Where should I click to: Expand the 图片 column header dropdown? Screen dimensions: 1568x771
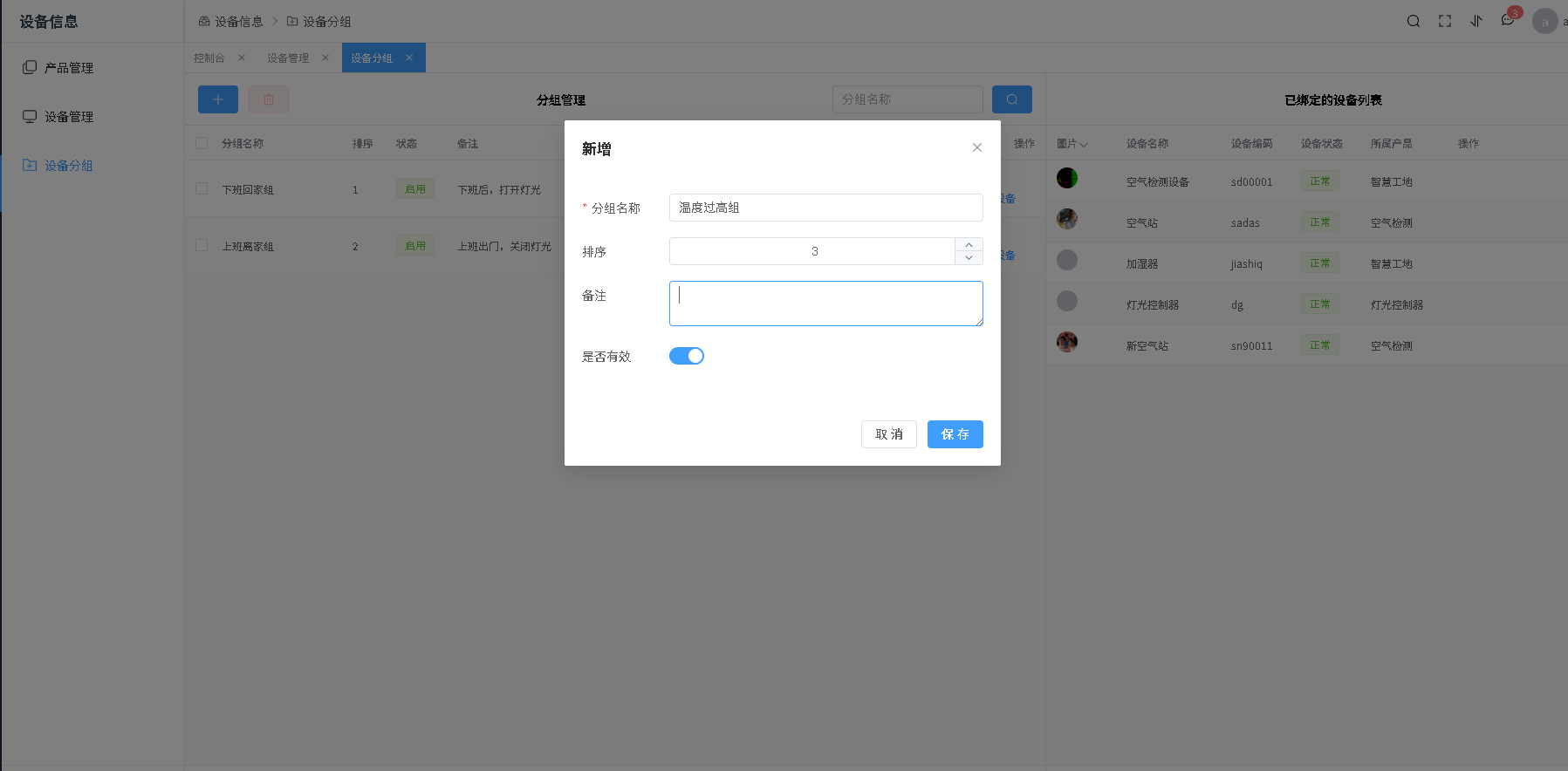pyautogui.click(x=1072, y=144)
